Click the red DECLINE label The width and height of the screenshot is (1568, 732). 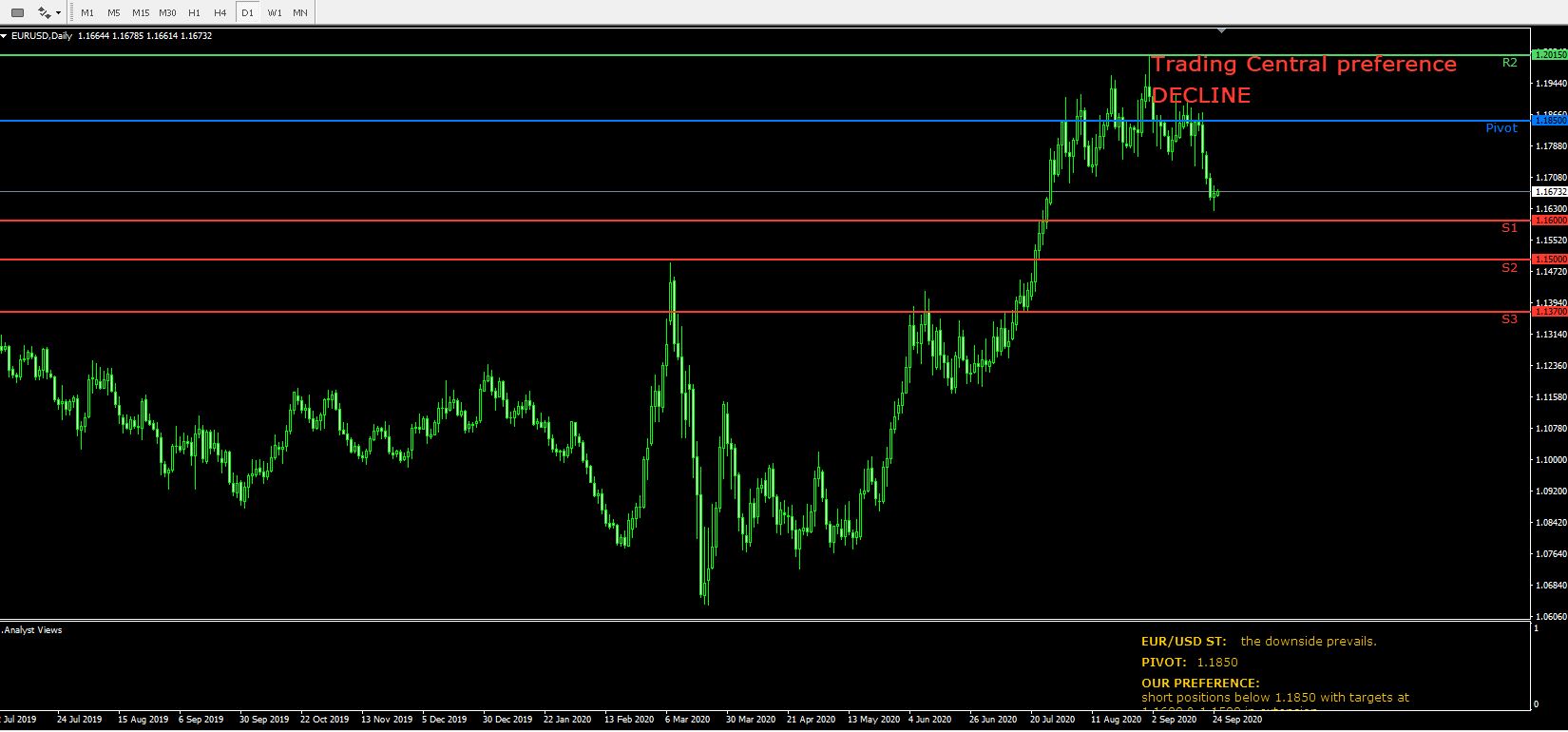(x=1201, y=95)
